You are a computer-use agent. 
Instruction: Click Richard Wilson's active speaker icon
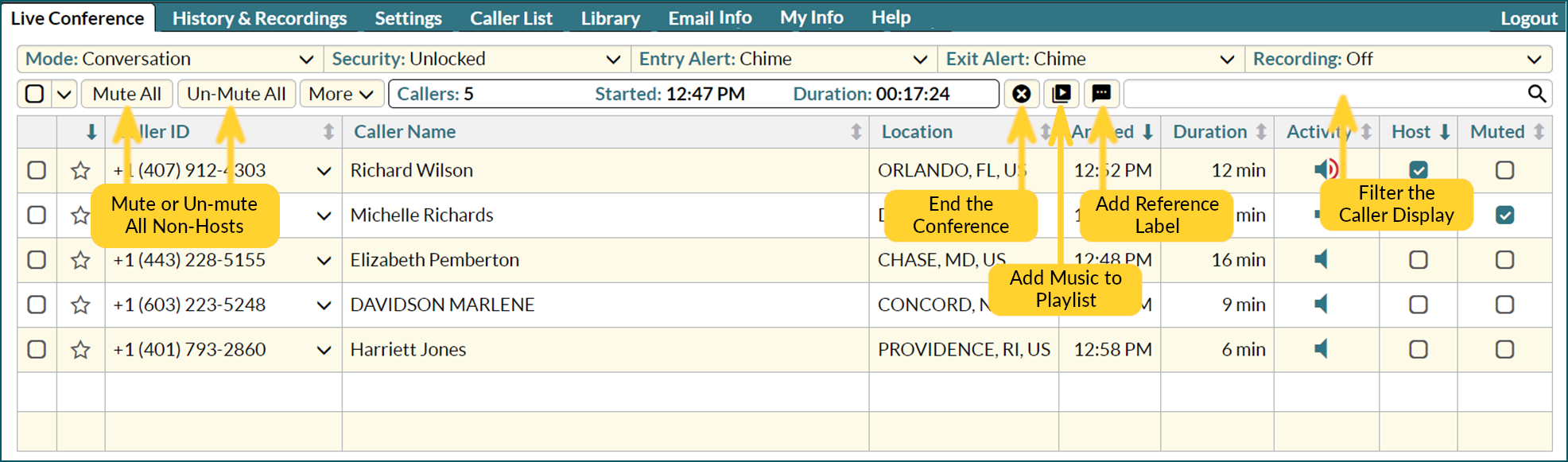(1326, 169)
